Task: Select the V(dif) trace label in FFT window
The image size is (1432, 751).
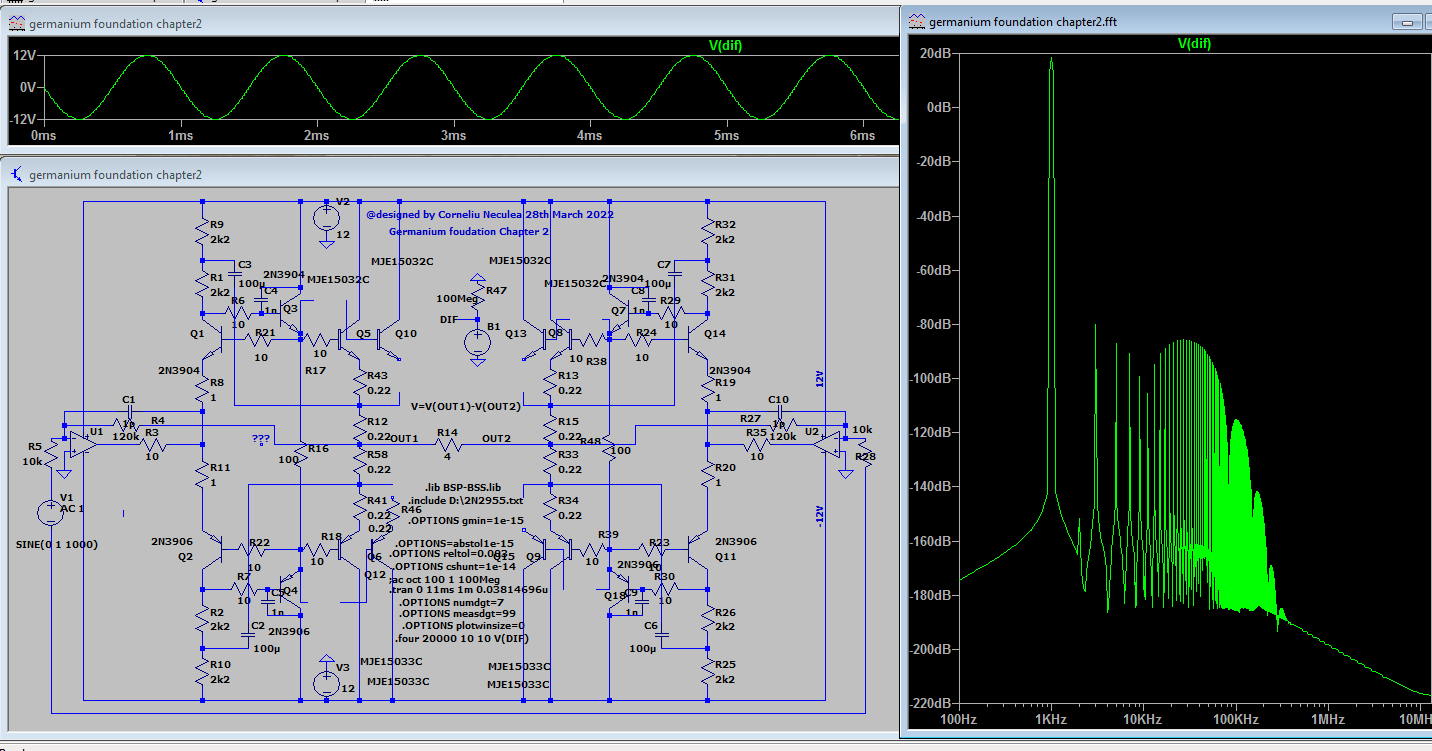Action: pos(1195,43)
